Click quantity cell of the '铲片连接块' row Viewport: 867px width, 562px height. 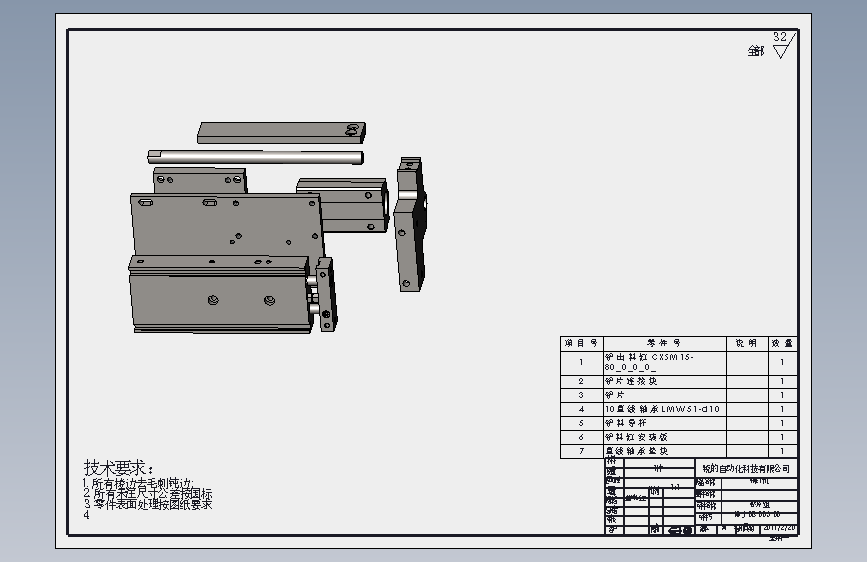(782, 382)
